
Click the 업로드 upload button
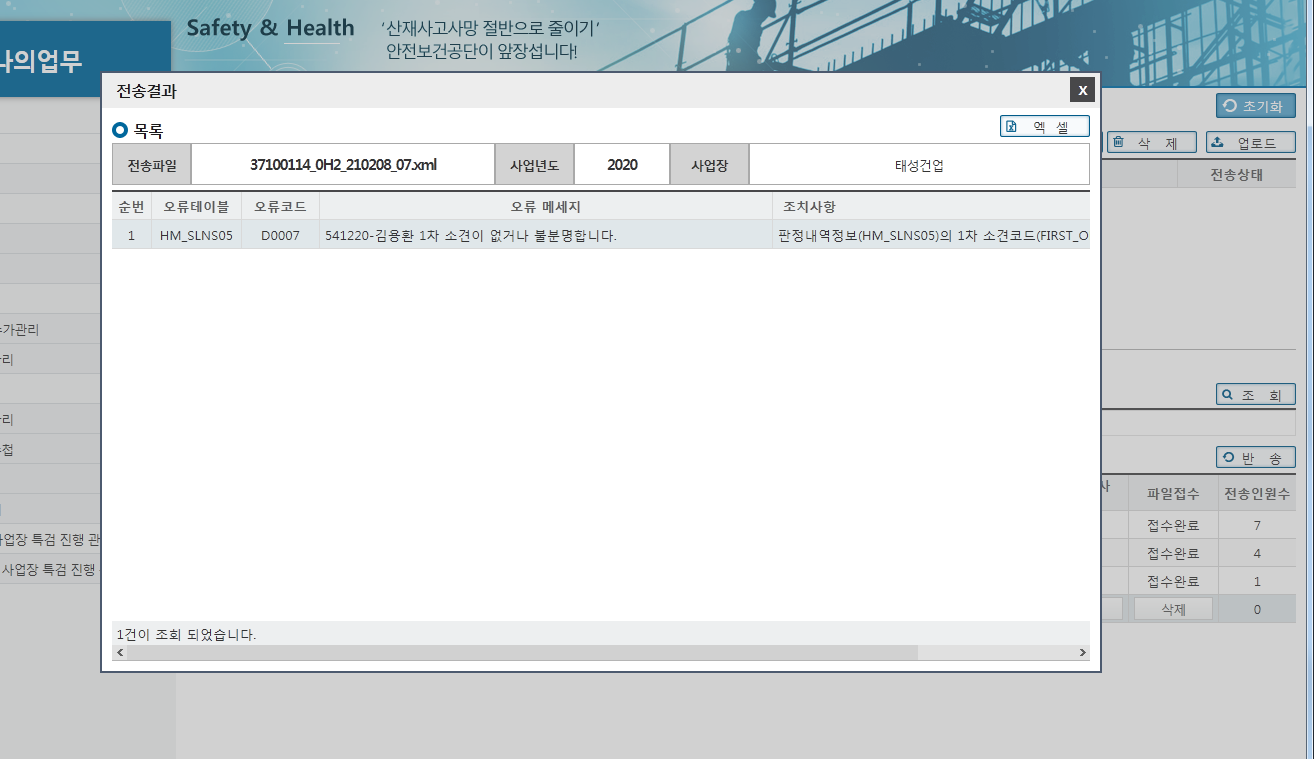point(1250,143)
